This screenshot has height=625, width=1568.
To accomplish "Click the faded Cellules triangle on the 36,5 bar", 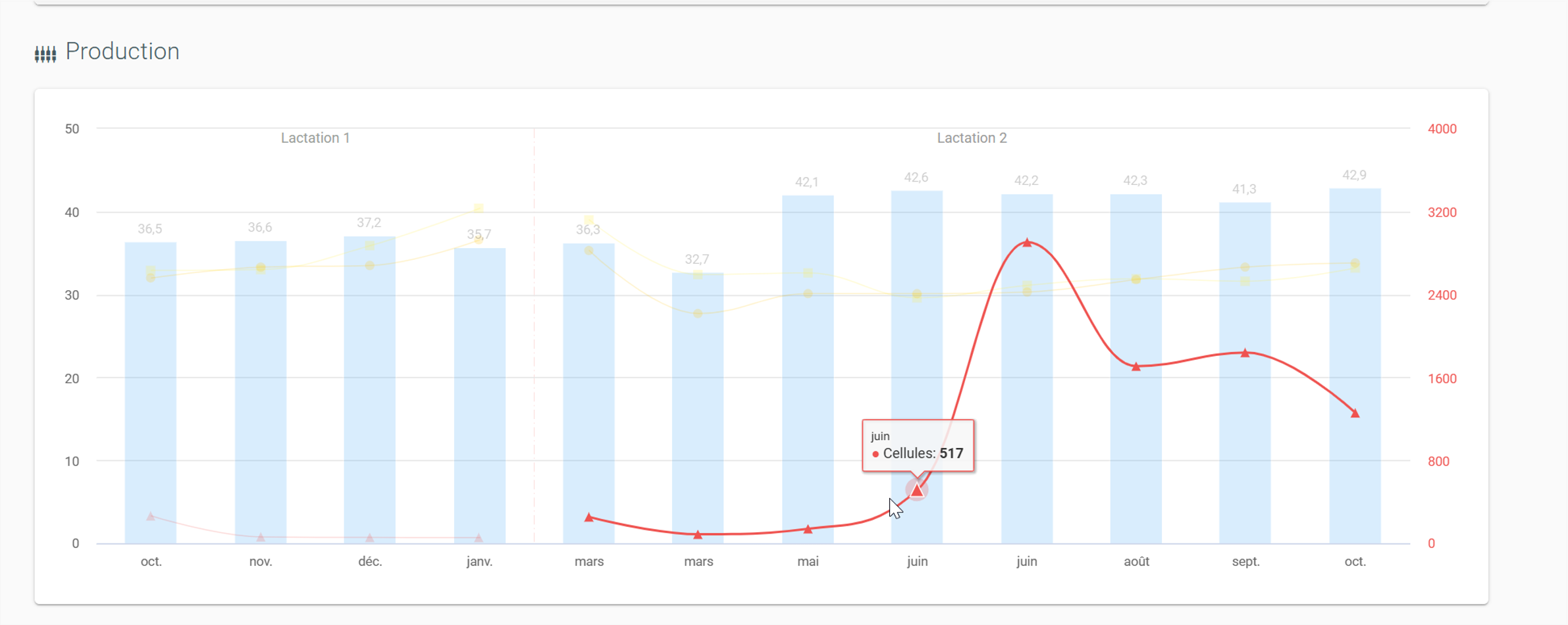I will 151,516.
